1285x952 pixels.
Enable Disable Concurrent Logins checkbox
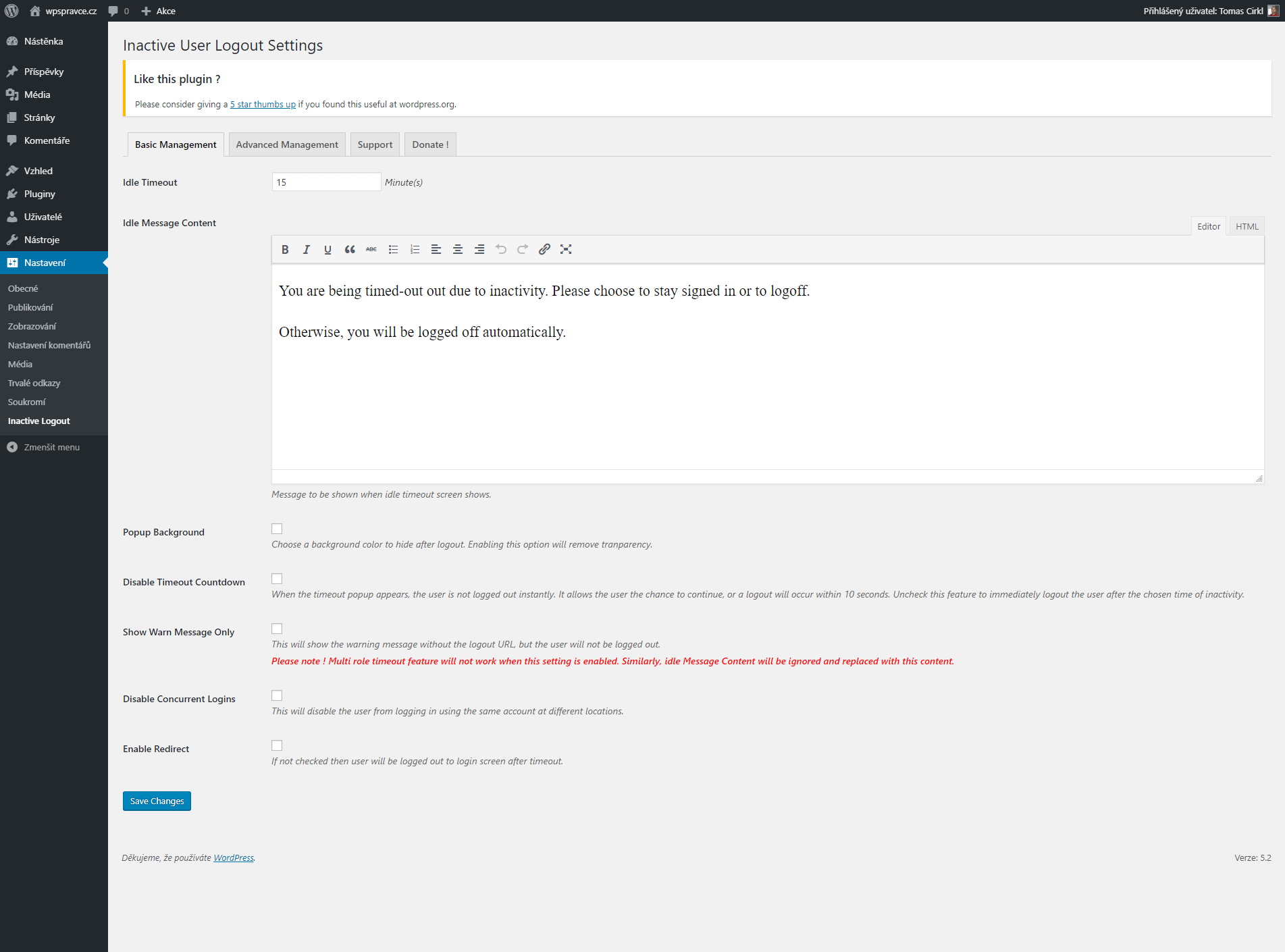(277, 695)
